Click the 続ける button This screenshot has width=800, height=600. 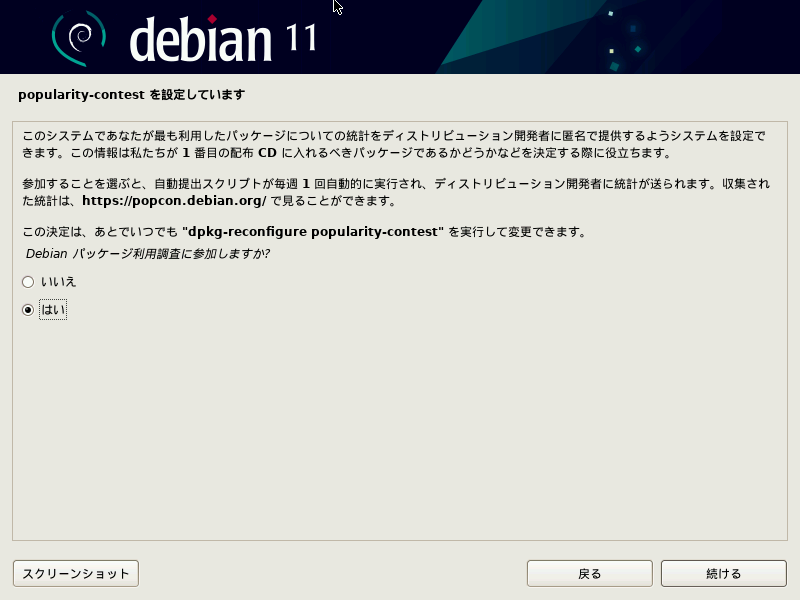click(723, 573)
